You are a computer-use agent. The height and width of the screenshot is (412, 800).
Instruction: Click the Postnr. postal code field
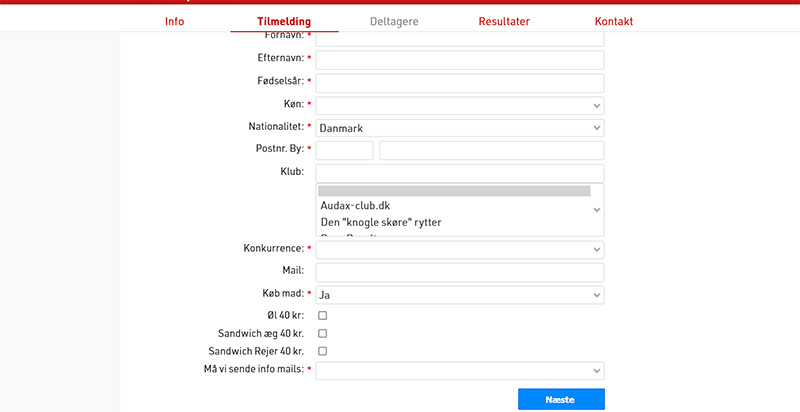344,150
